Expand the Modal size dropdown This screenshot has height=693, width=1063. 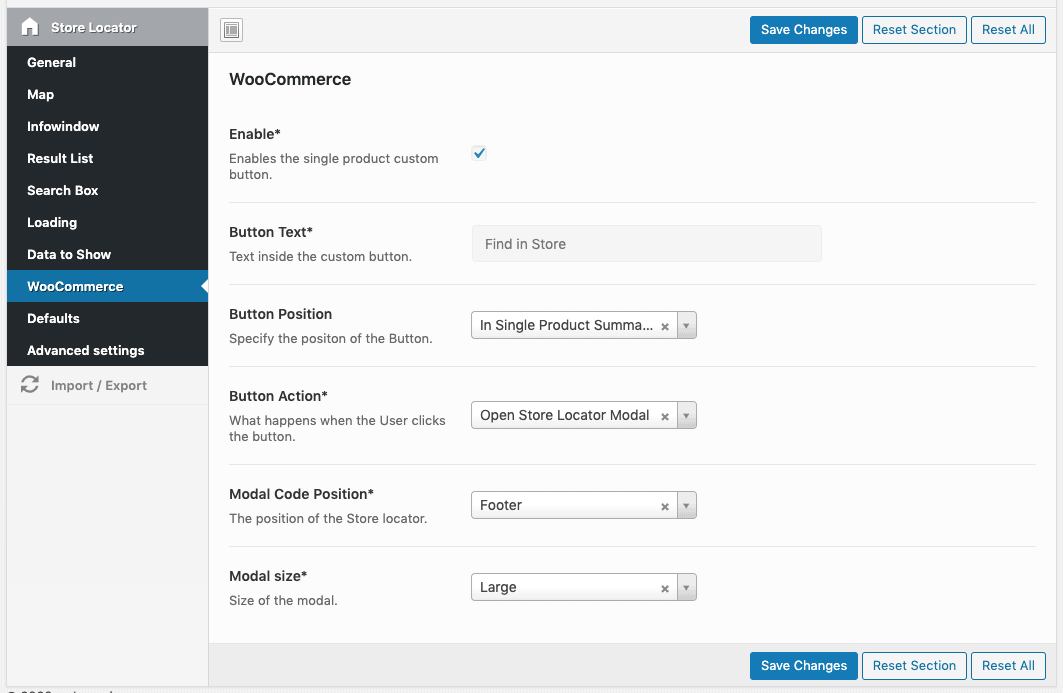(x=686, y=588)
